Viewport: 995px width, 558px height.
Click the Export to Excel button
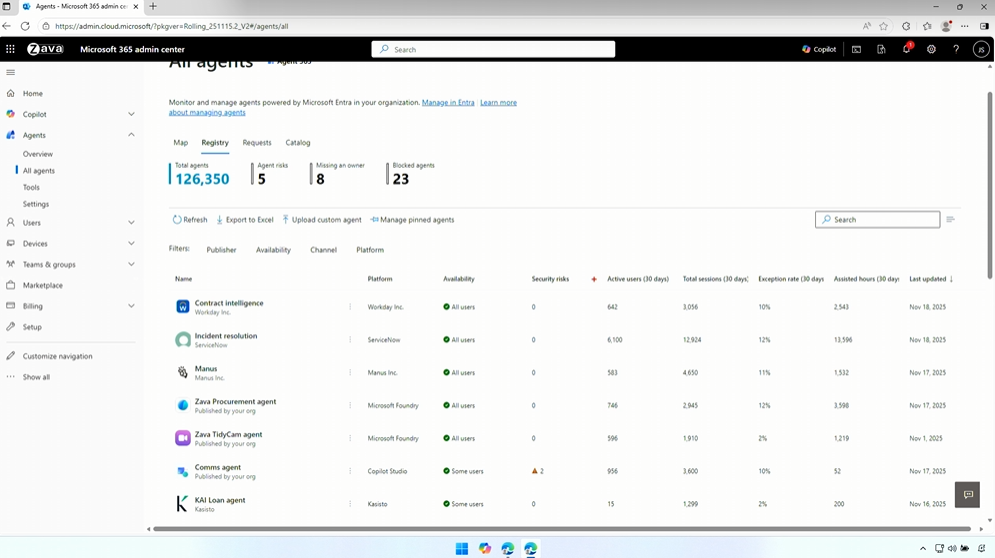(245, 220)
